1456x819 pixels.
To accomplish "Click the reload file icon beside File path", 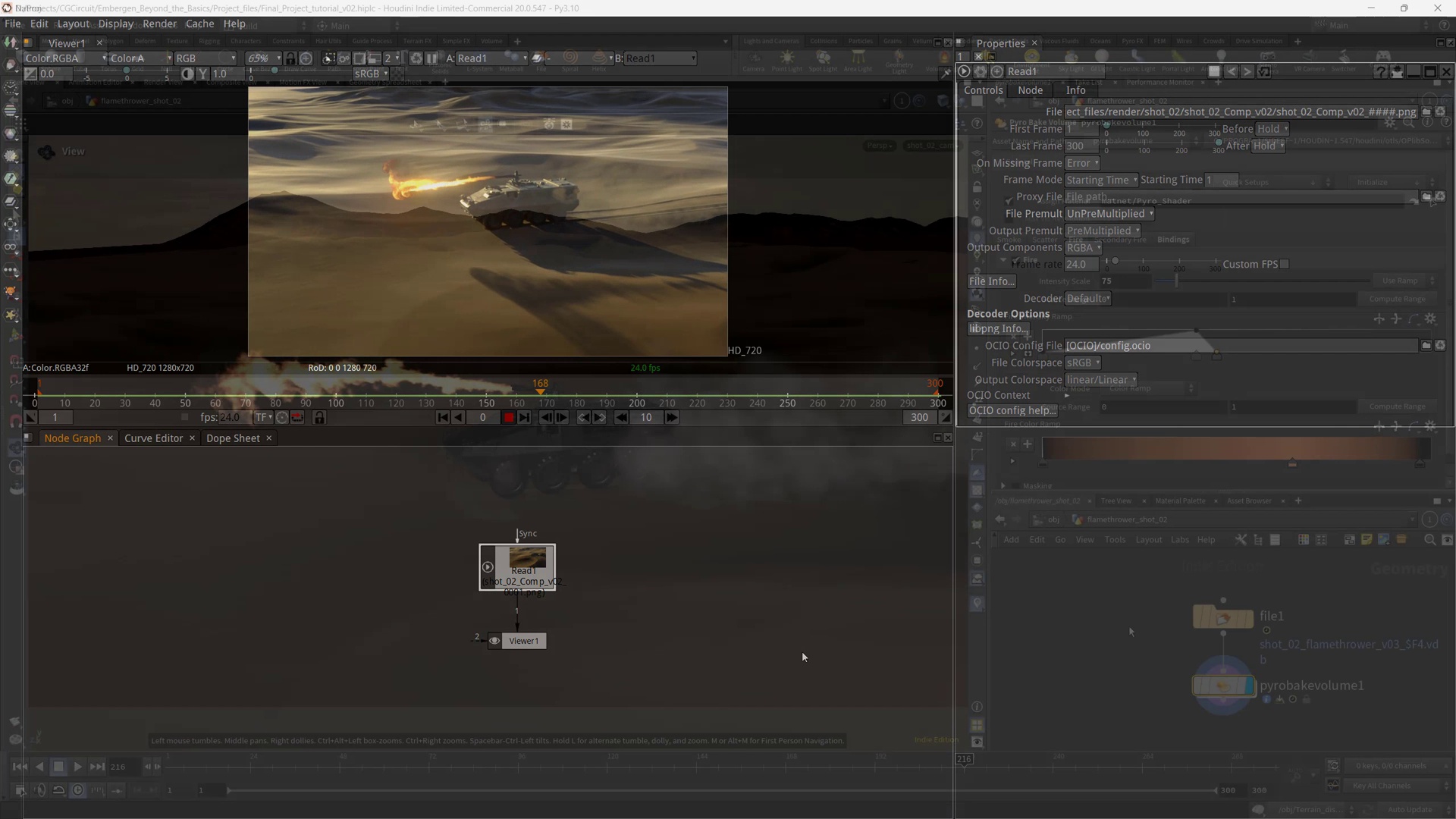I will click(x=1440, y=111).
